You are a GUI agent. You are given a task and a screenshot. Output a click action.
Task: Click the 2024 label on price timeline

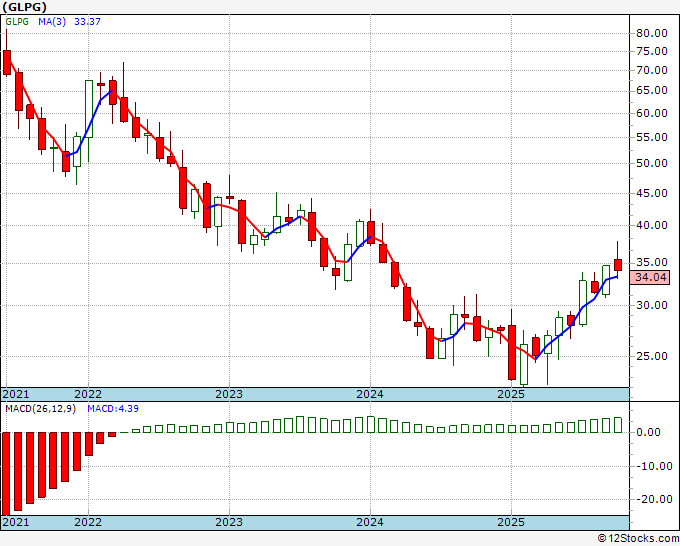click(370, 394)
